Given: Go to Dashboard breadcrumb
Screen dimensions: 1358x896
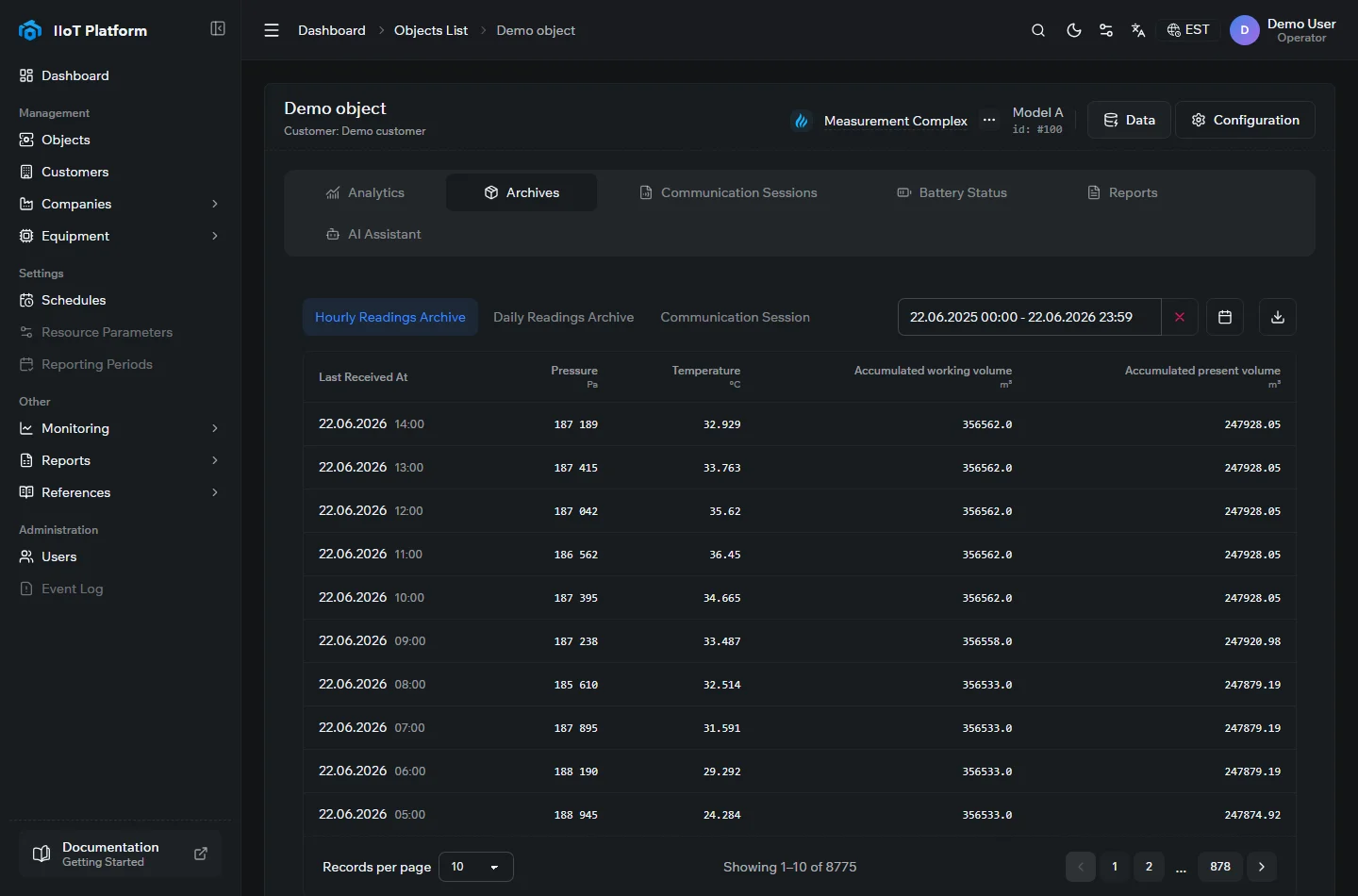Looking at the screenshot, I should 332,30.
